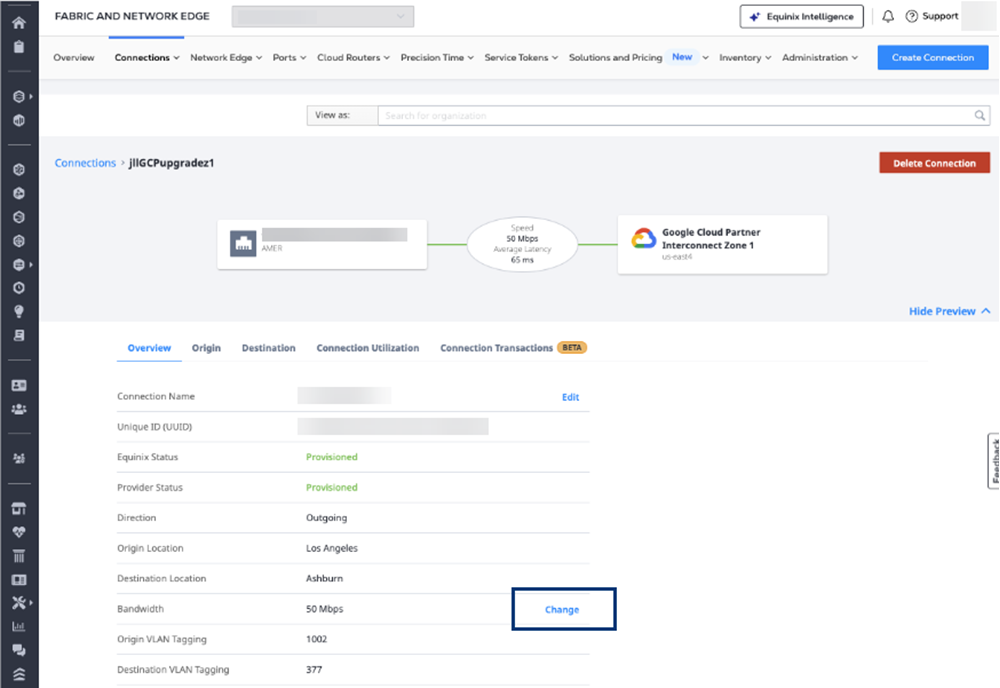The image size is (1000, 688).
Task: Click the port icon in the origin card
Action: (x=243, y=244)
